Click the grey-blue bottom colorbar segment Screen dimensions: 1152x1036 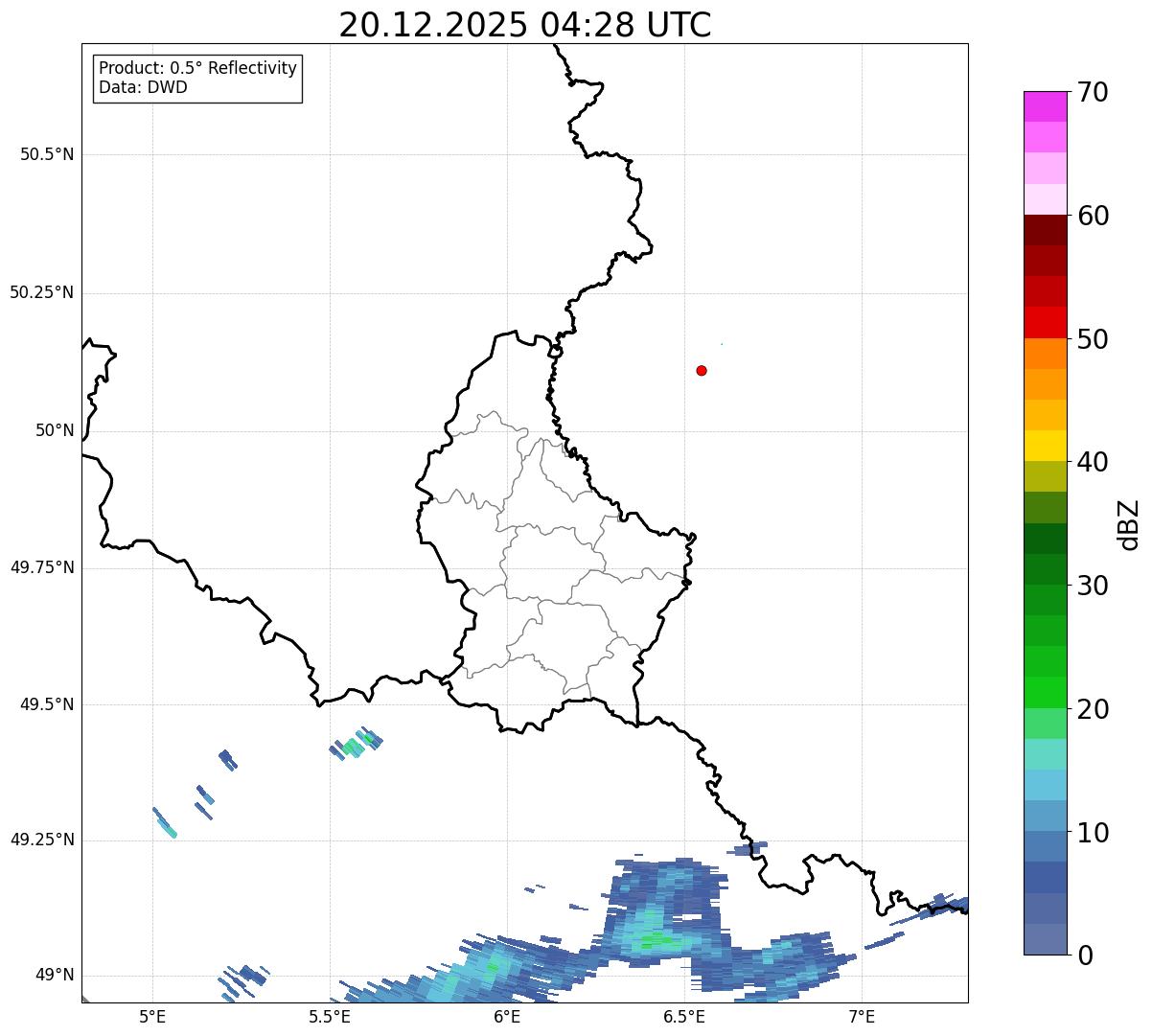point(1045,939)
